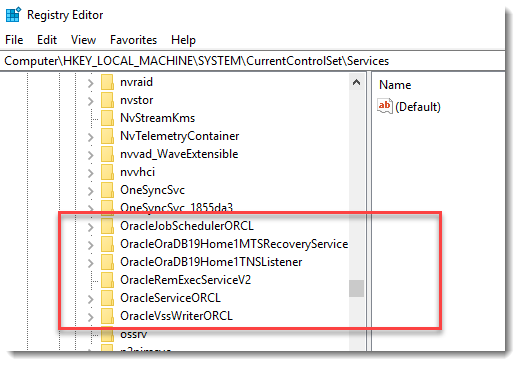Expand the OracleOraDB19Home1MTSRecoveryService key
The width and height of the screenshot is (520, 366).
tap(91, 245)
